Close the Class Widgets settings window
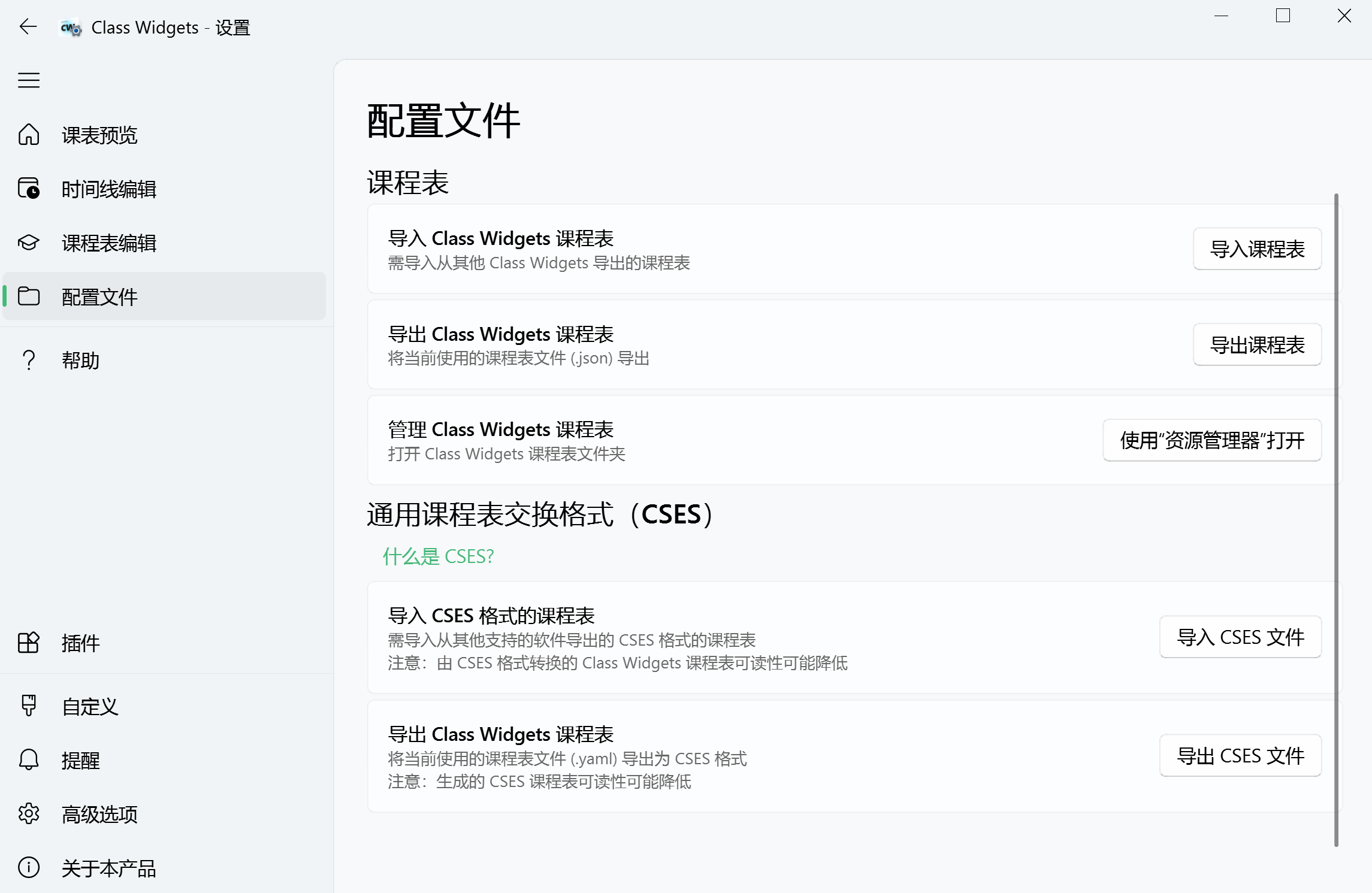This screenshot has height=893, width=1372. 1344,16
